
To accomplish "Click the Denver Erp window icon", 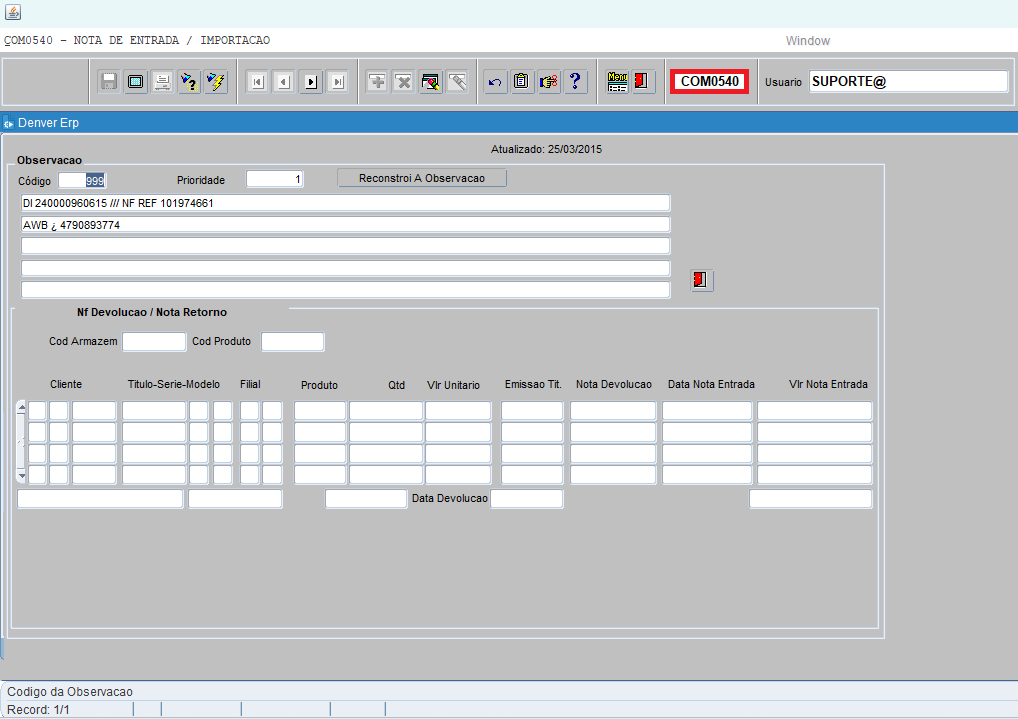I will [x=8, y=123].
